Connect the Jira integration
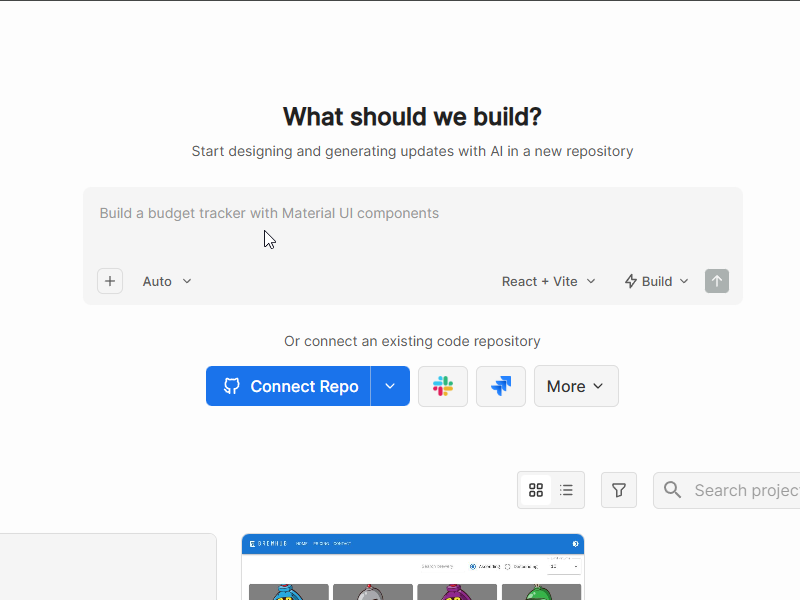Viewport: 800px width, 600px height. (x=501, y=386)
